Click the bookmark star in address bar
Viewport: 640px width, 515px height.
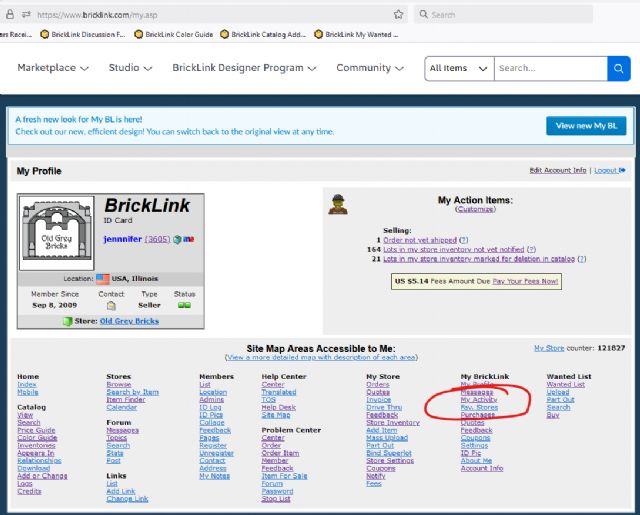[399, 15]
